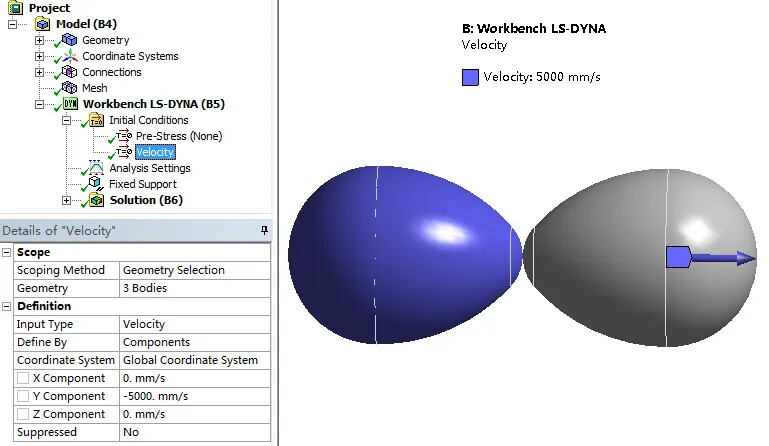This screenshot has width=769, height=446.
Task: Select the Velocity item under Initial Conditions
Action: click(154, 152)
